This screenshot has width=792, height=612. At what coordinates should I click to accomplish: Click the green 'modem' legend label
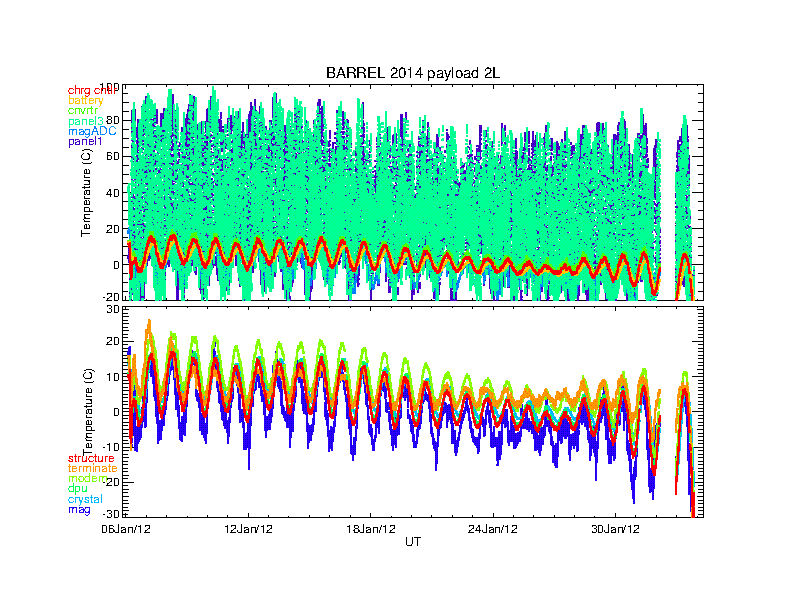tap(87, 478)
